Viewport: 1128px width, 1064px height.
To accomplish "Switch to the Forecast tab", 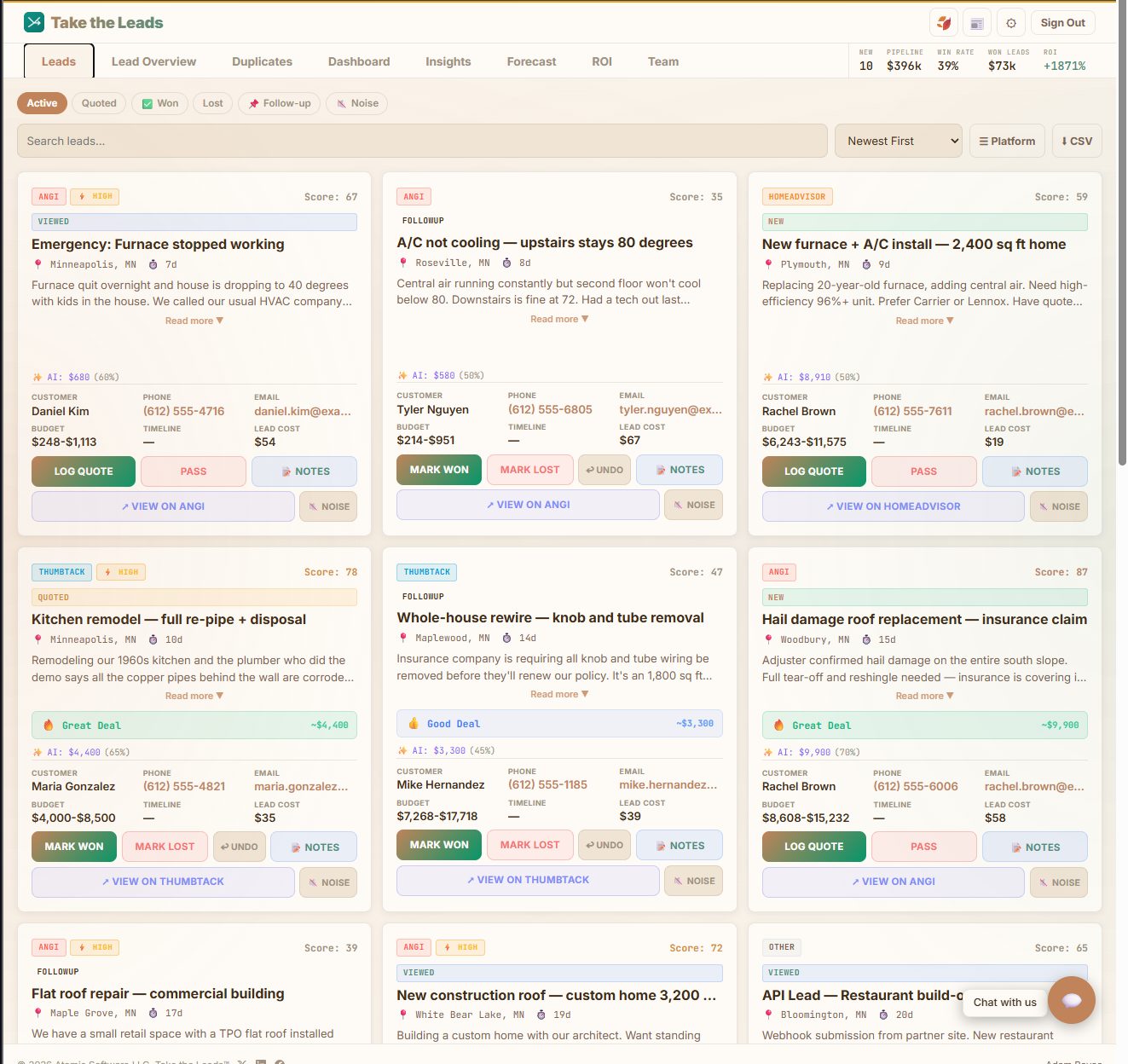I will coord(531,61).
